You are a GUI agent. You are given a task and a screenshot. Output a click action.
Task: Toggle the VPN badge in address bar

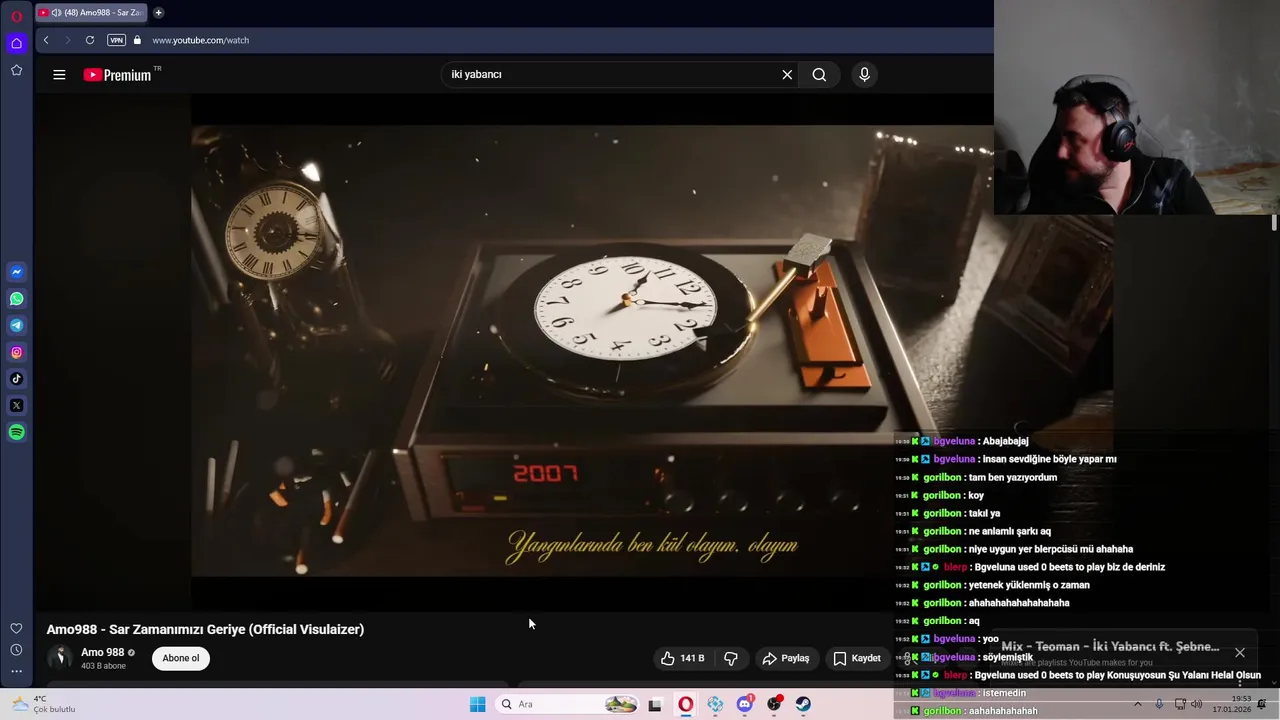[x=116, y=40]
